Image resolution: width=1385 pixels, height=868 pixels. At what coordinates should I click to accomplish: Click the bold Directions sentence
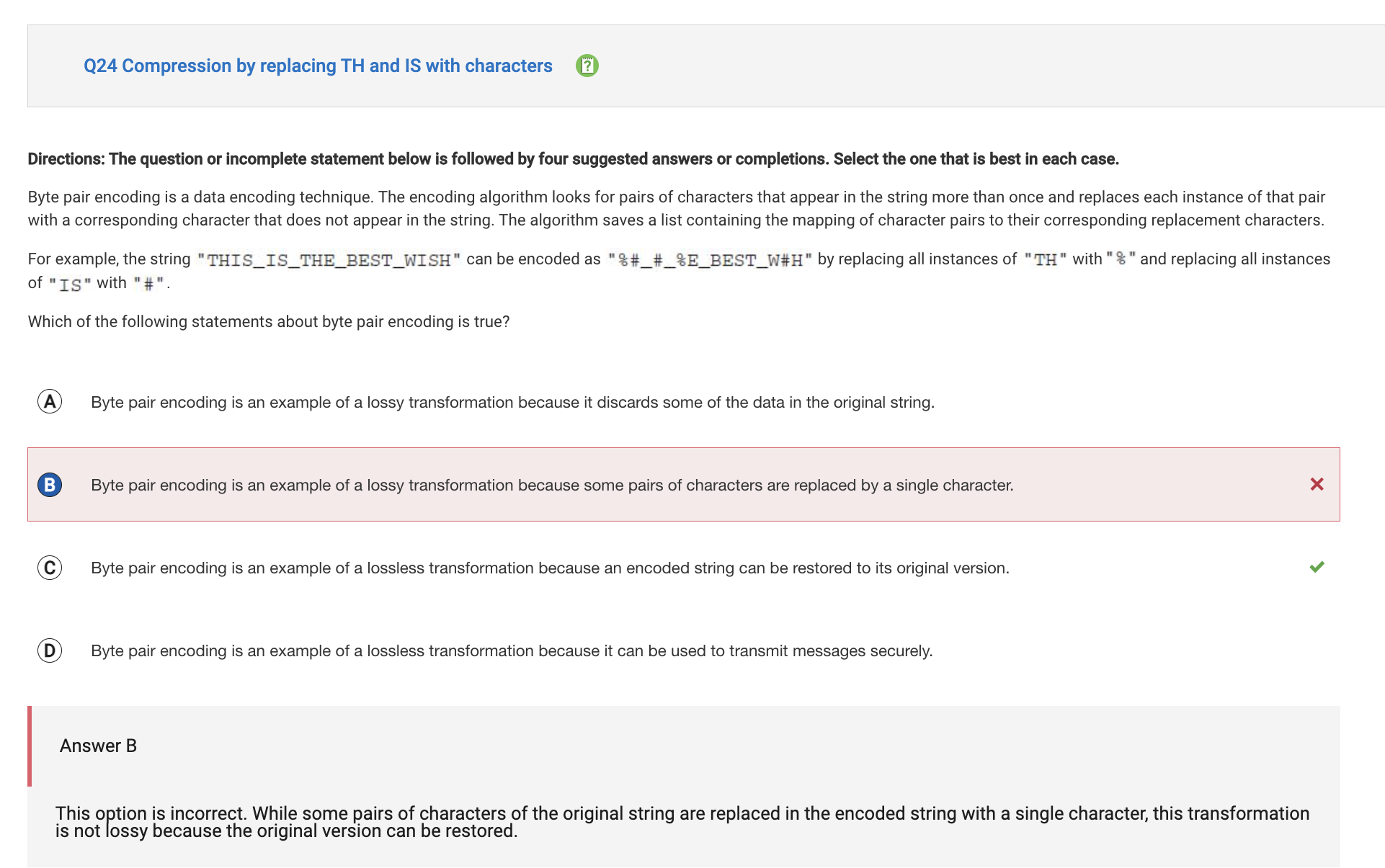coord(573,159)
